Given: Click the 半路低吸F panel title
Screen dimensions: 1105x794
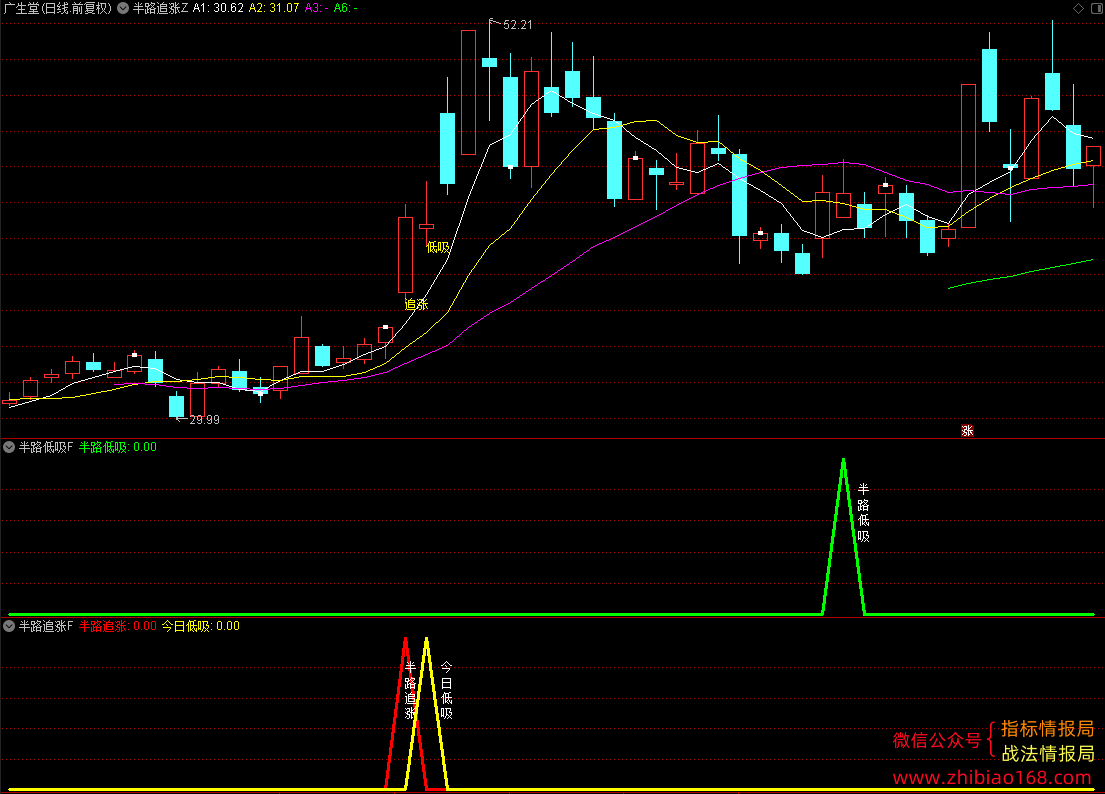Looking at the screenshot, I should [46, 447].
